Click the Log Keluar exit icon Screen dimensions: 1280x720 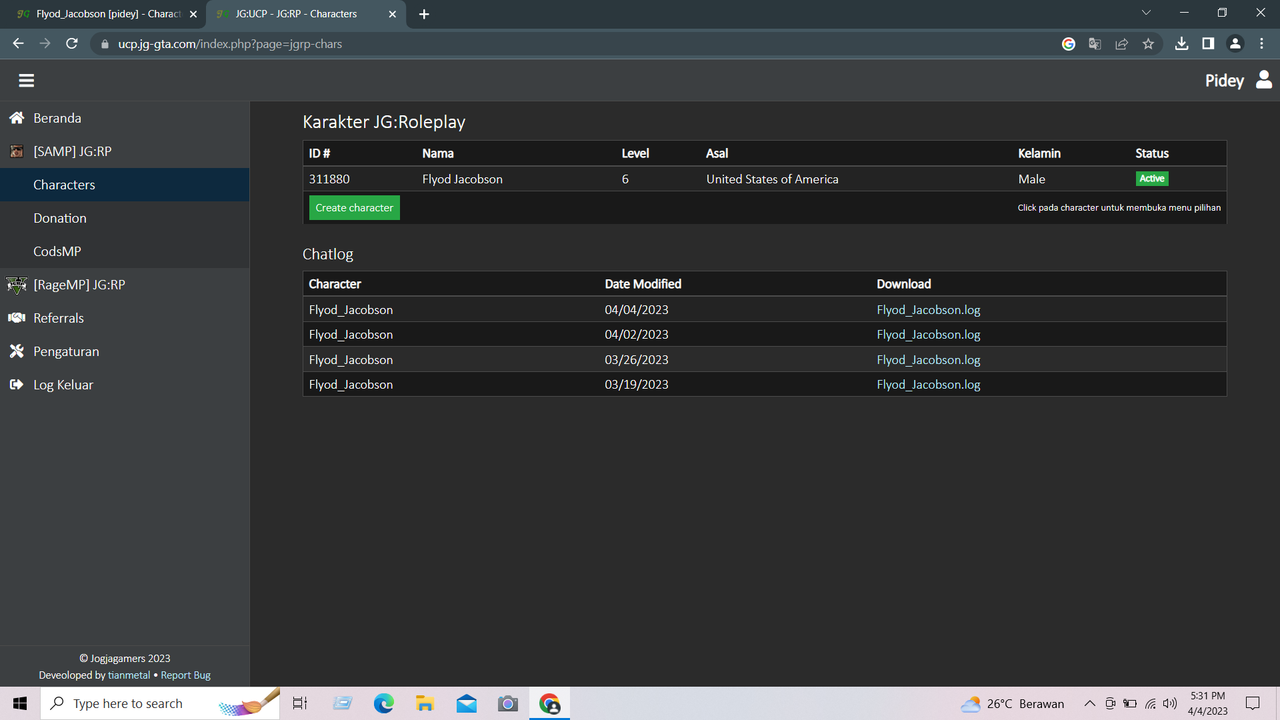tap(16, 385)
